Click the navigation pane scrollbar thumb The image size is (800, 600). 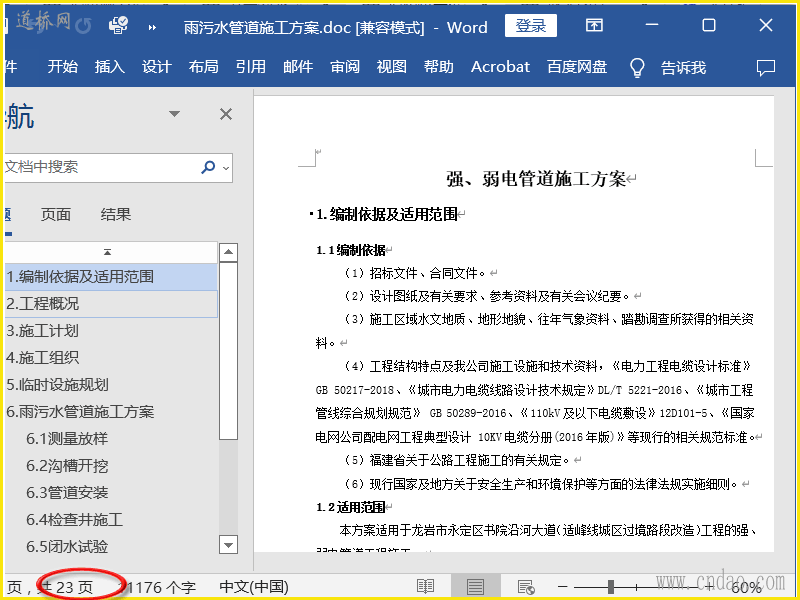point(228,351)
